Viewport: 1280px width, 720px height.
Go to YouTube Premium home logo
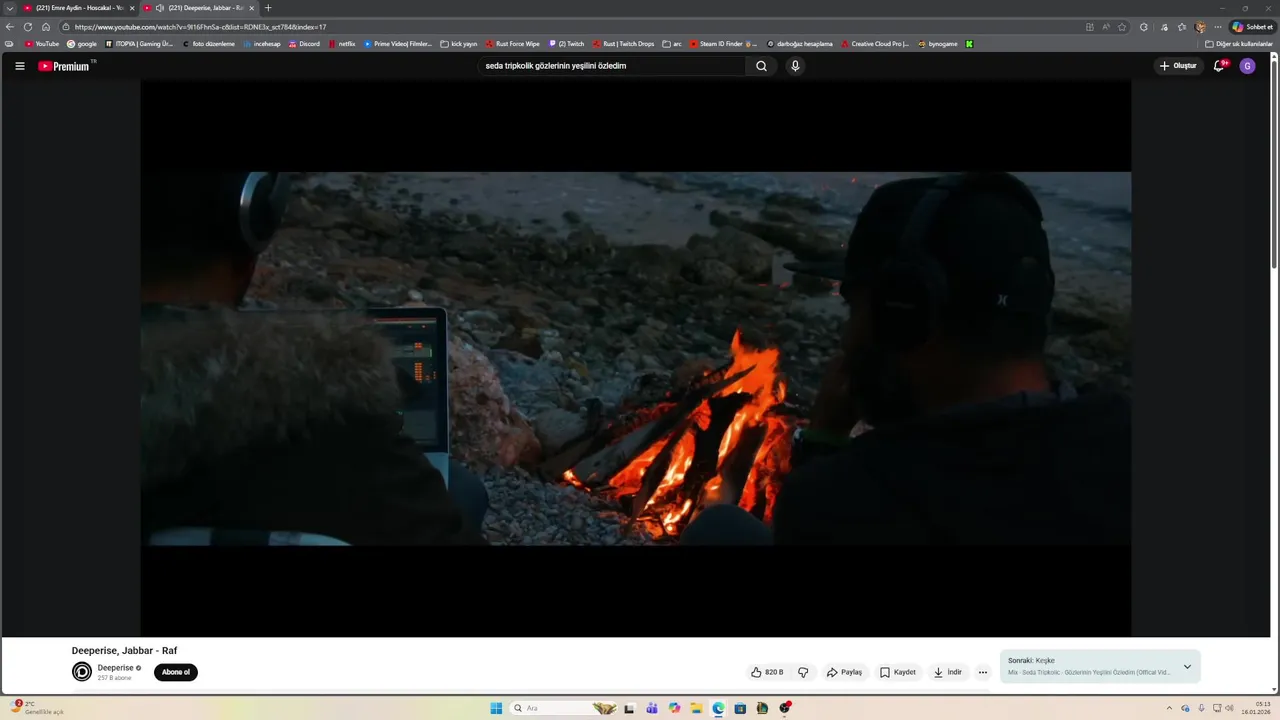tap(64, 66)
